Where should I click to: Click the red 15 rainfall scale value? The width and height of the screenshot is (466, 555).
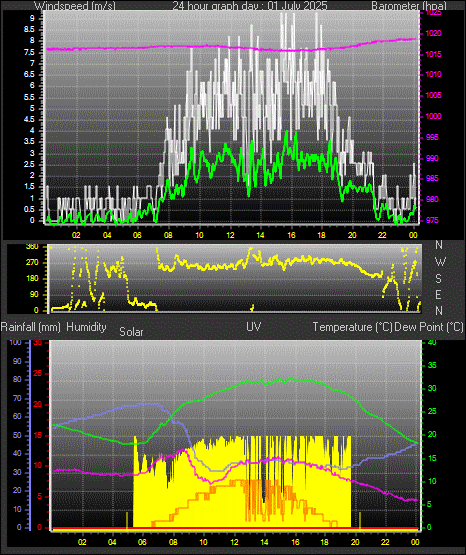pos(38,435)
